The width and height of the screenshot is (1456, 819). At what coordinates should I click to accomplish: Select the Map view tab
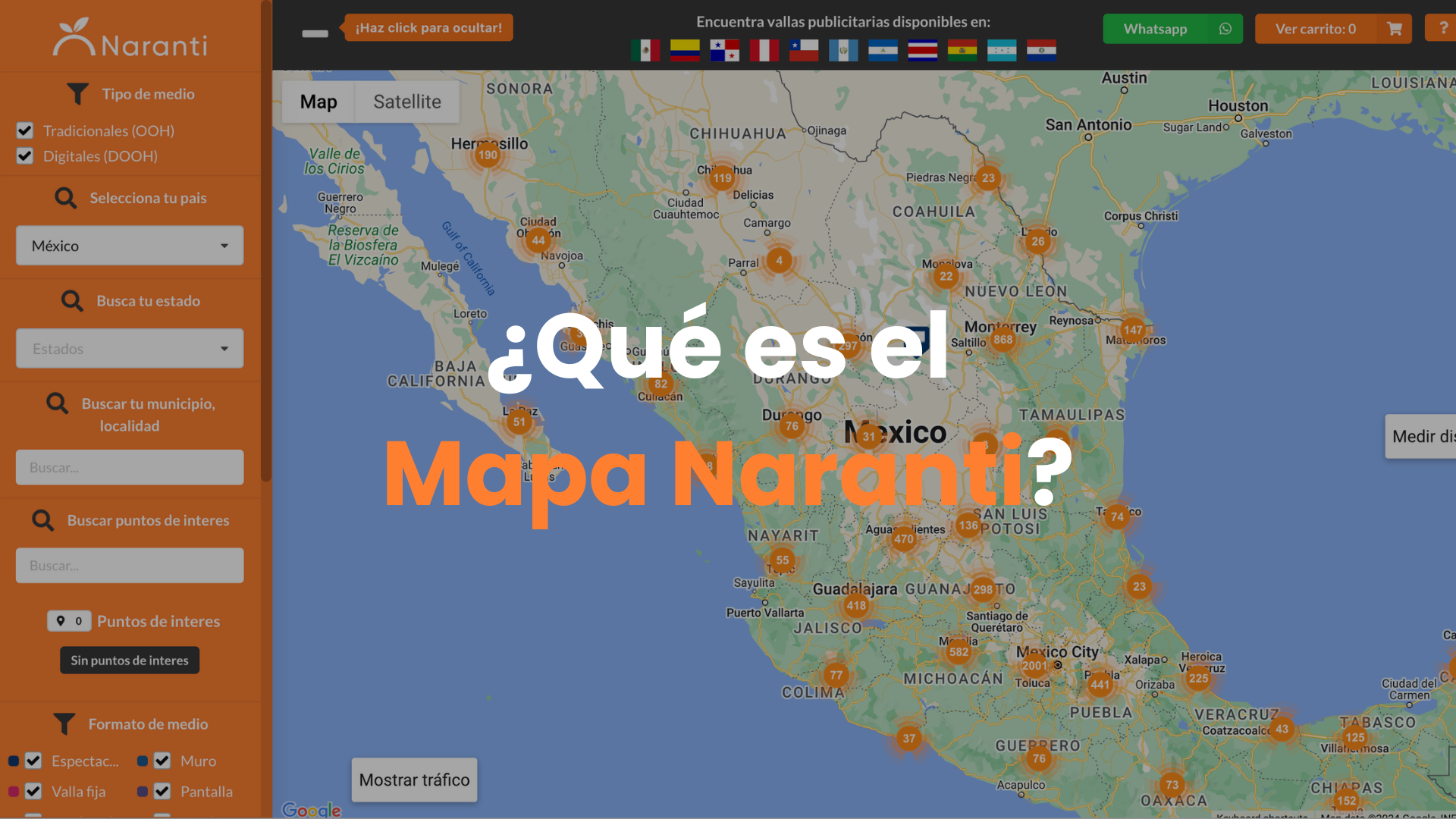click(x=318, y=102)
